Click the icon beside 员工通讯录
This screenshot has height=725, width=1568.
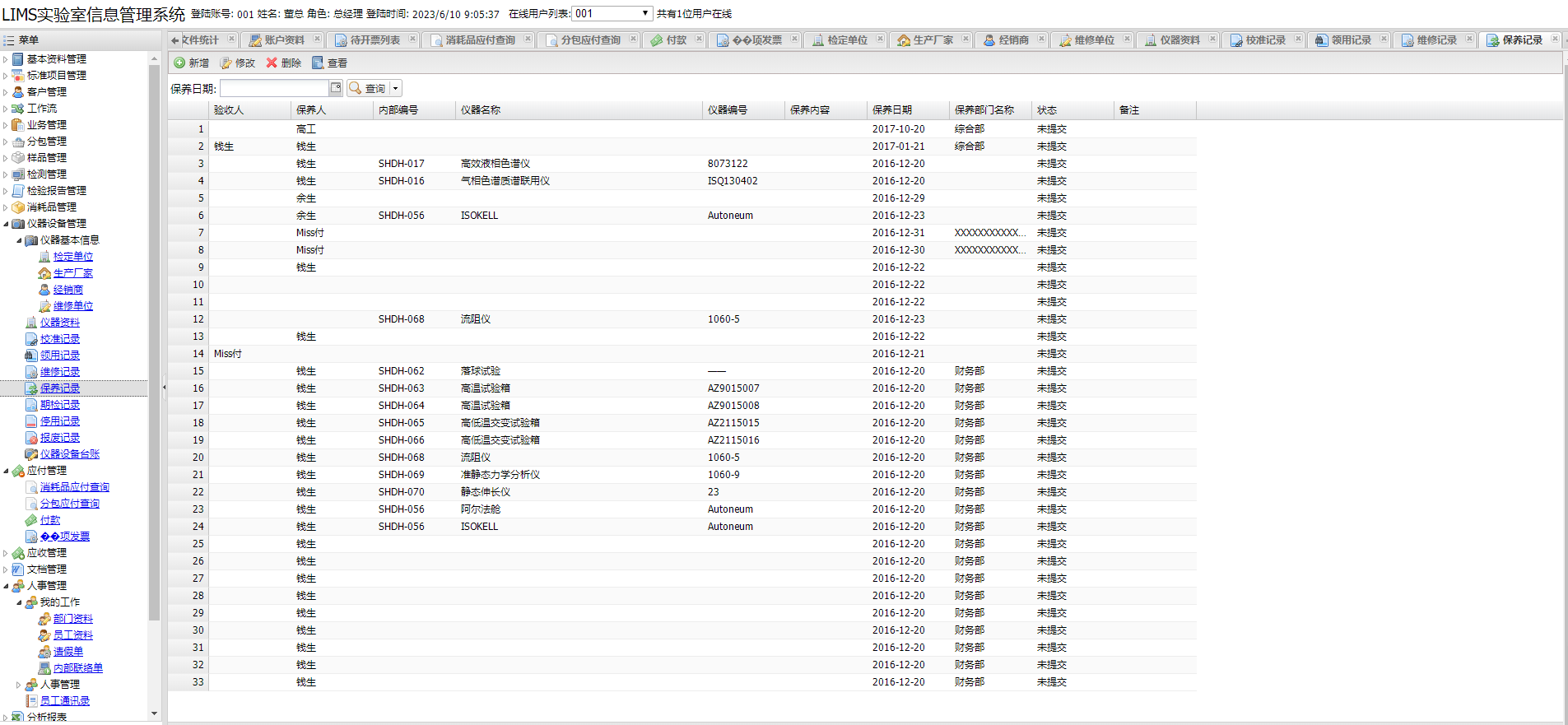click(31, 701)
